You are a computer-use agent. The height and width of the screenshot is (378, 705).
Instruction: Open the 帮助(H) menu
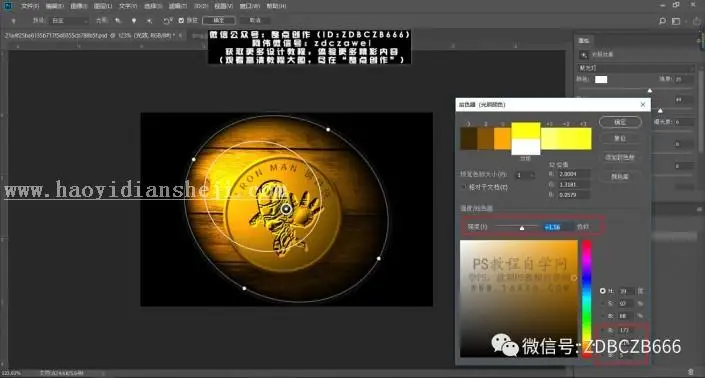click(276, 6)
